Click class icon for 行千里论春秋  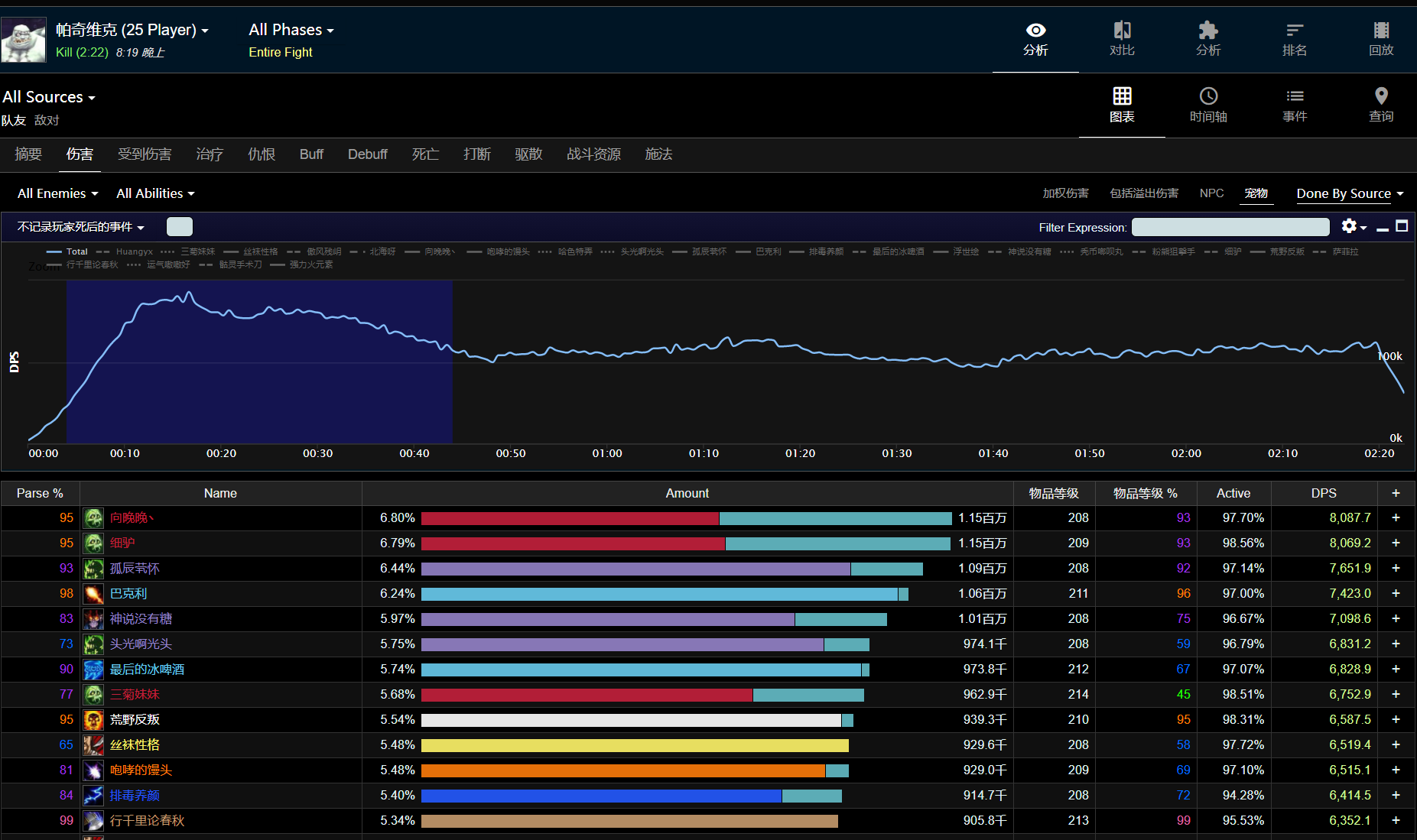(93, 821)
